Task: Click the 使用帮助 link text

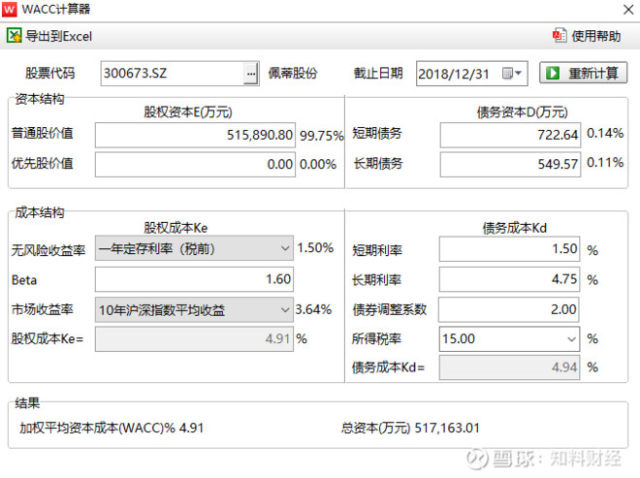Action: [596, 36]
